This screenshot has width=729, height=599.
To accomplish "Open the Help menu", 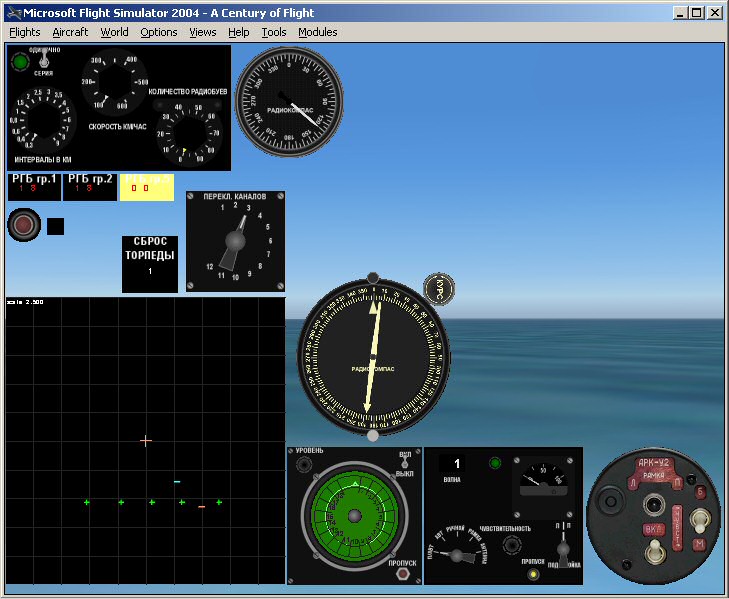I will (x=239, y=32).
